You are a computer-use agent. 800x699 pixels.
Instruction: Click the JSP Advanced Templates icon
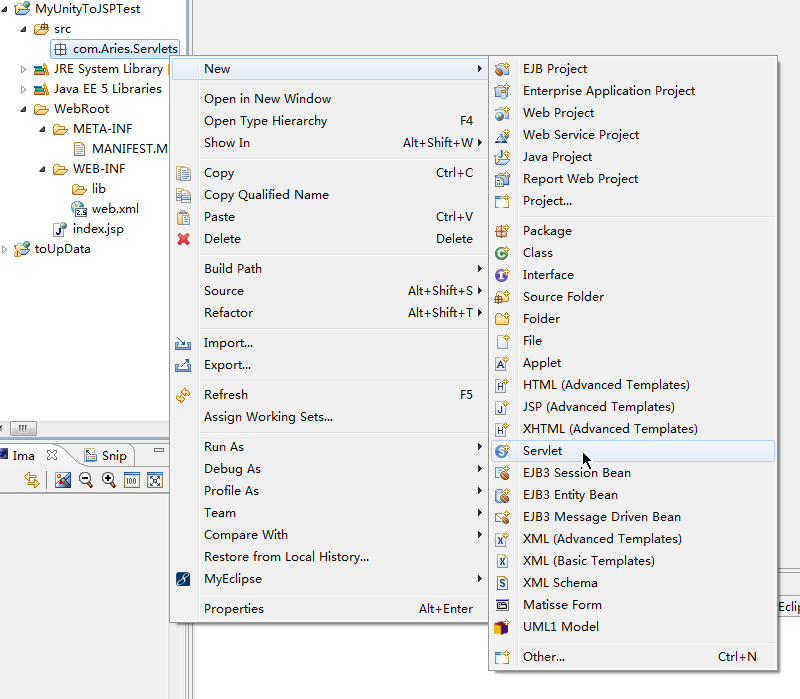(502, 407)
